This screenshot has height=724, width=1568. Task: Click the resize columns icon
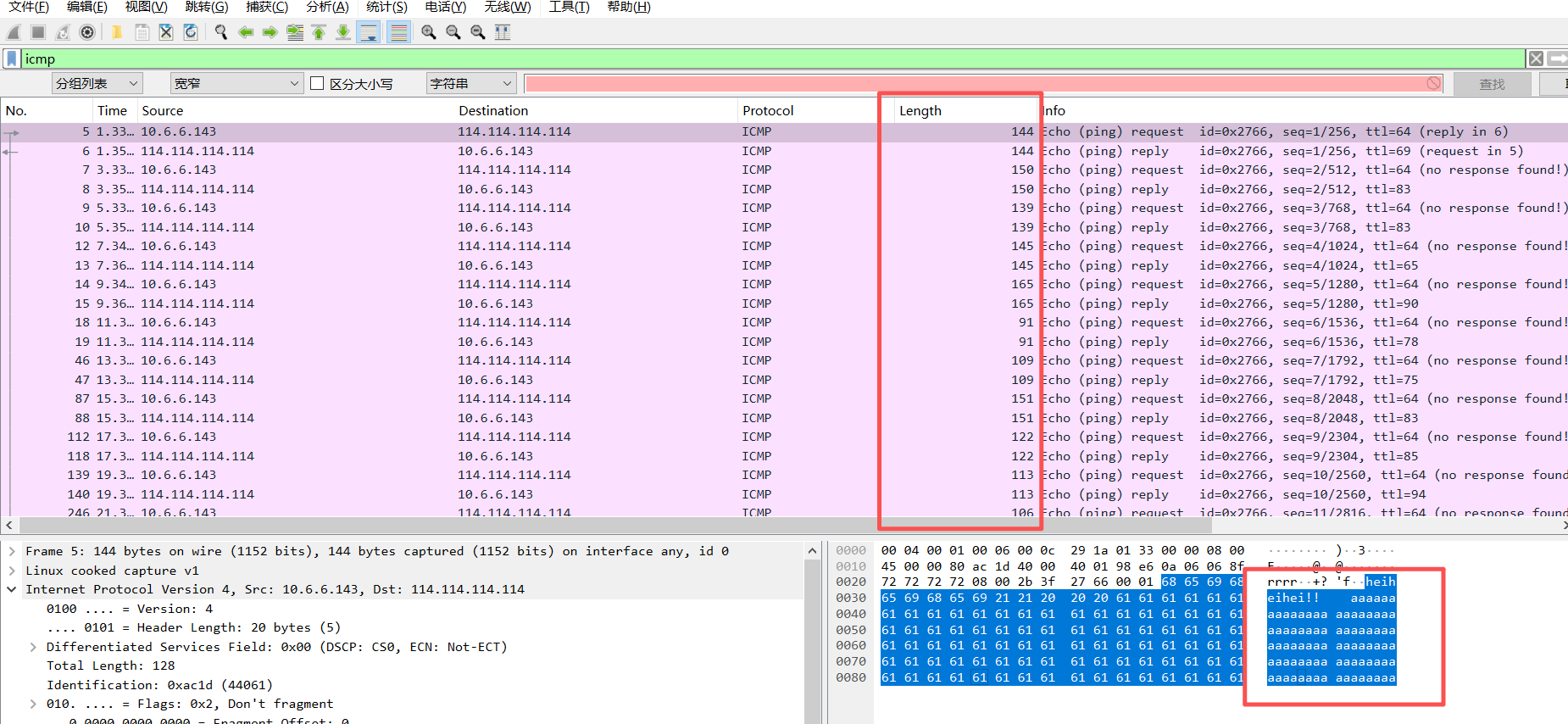pos(503,32)
